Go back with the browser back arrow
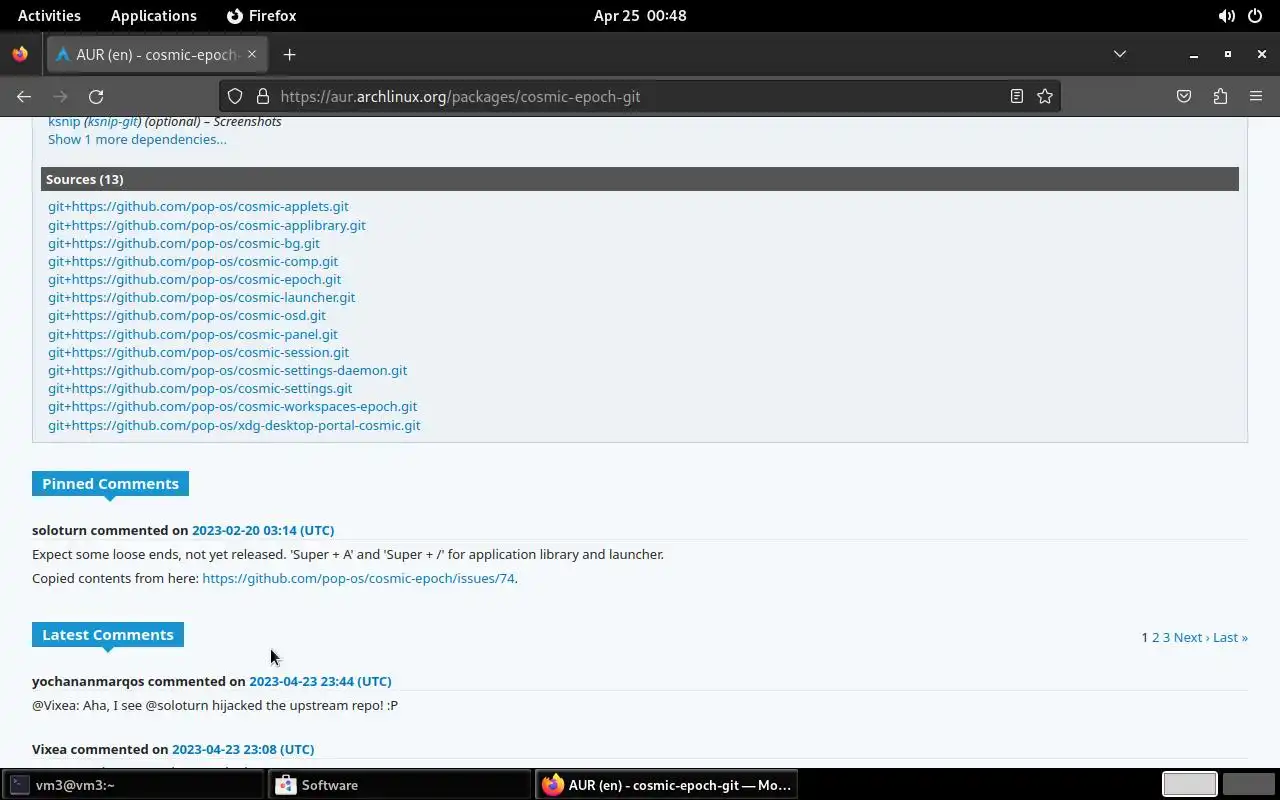The width and height of the screenshot is (1280, 800). (x=24, y=96)
